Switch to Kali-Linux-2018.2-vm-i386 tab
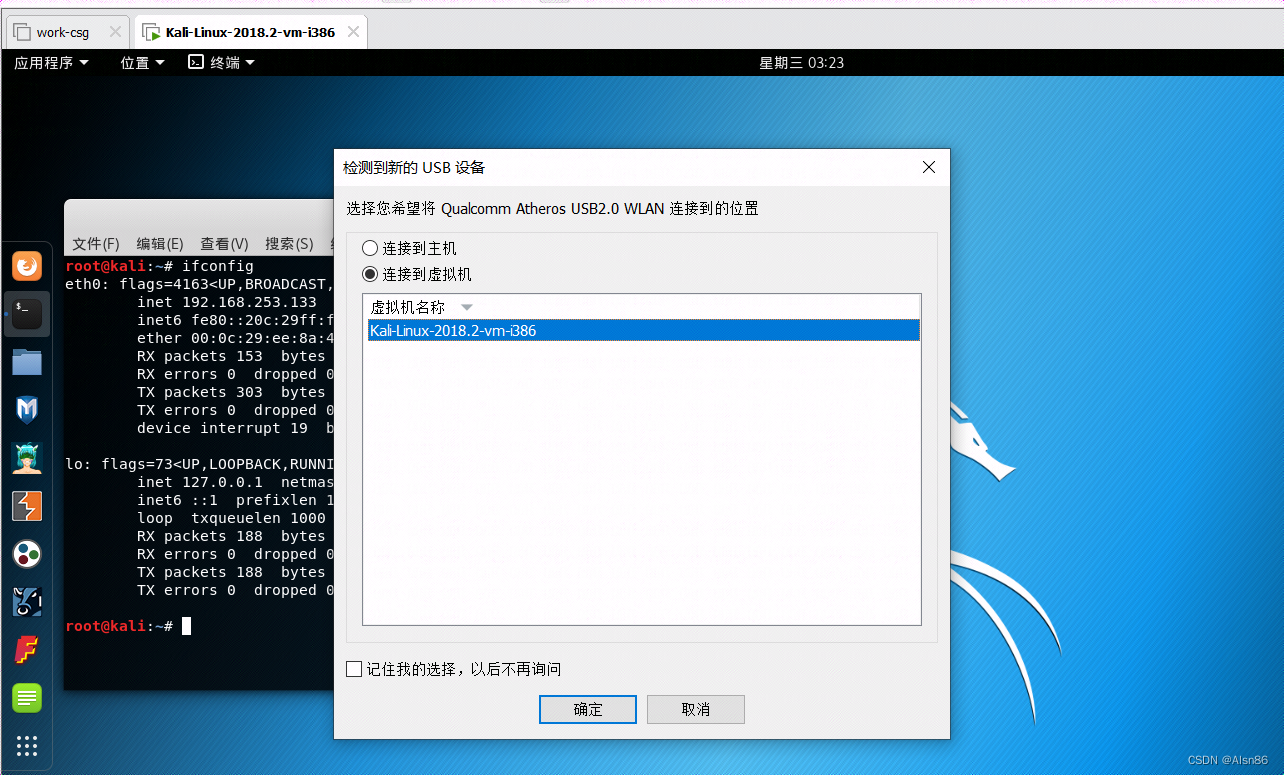 250,32
